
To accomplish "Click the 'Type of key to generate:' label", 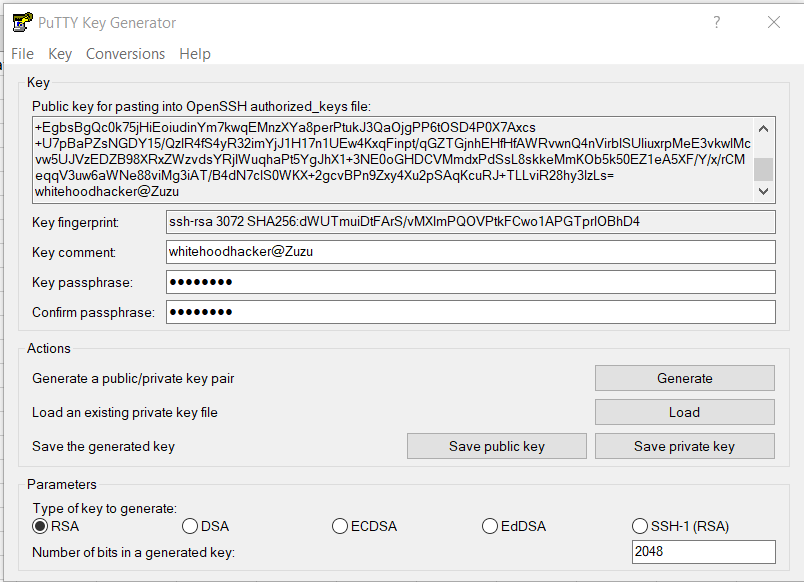I will click(105, 508).
